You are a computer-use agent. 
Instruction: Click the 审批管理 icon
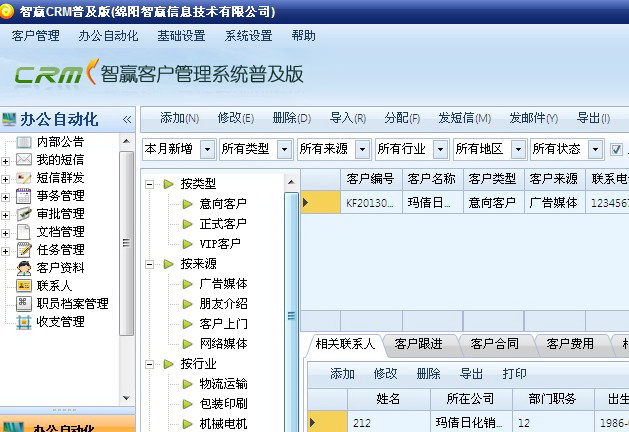pyautogui.click(x=24, y=214)
